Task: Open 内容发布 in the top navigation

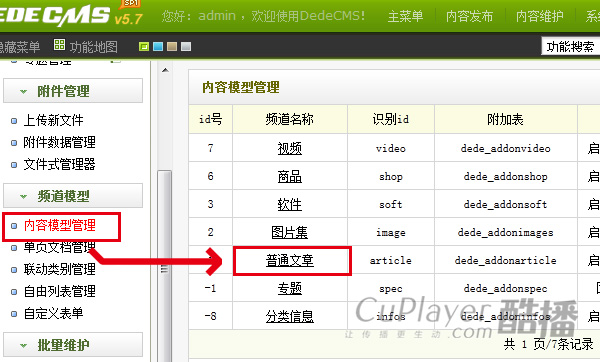Action: 470,16
